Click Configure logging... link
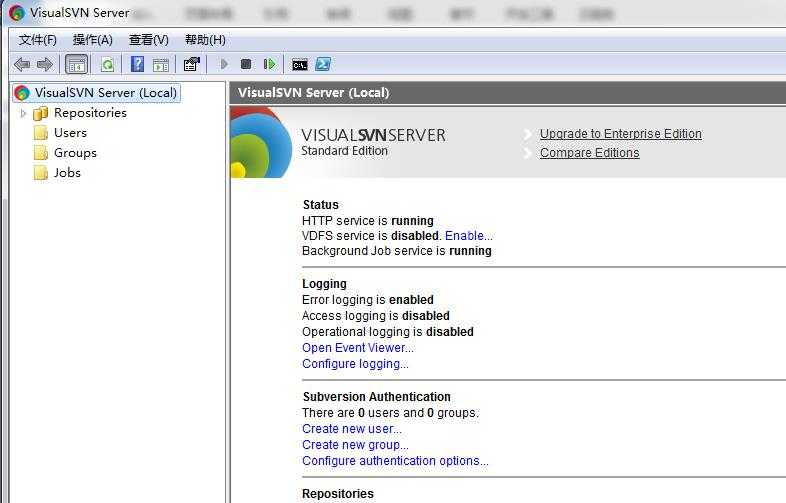 coord(355,364)
